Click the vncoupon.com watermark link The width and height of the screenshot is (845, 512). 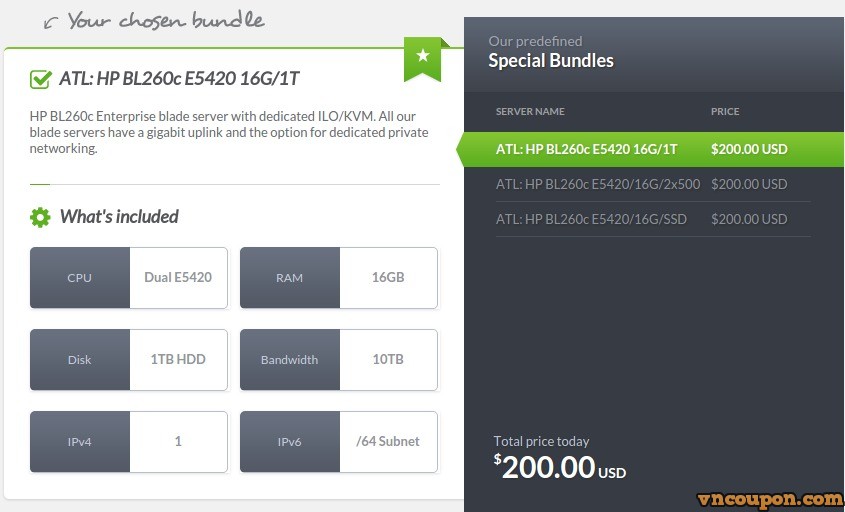(770, 501)
